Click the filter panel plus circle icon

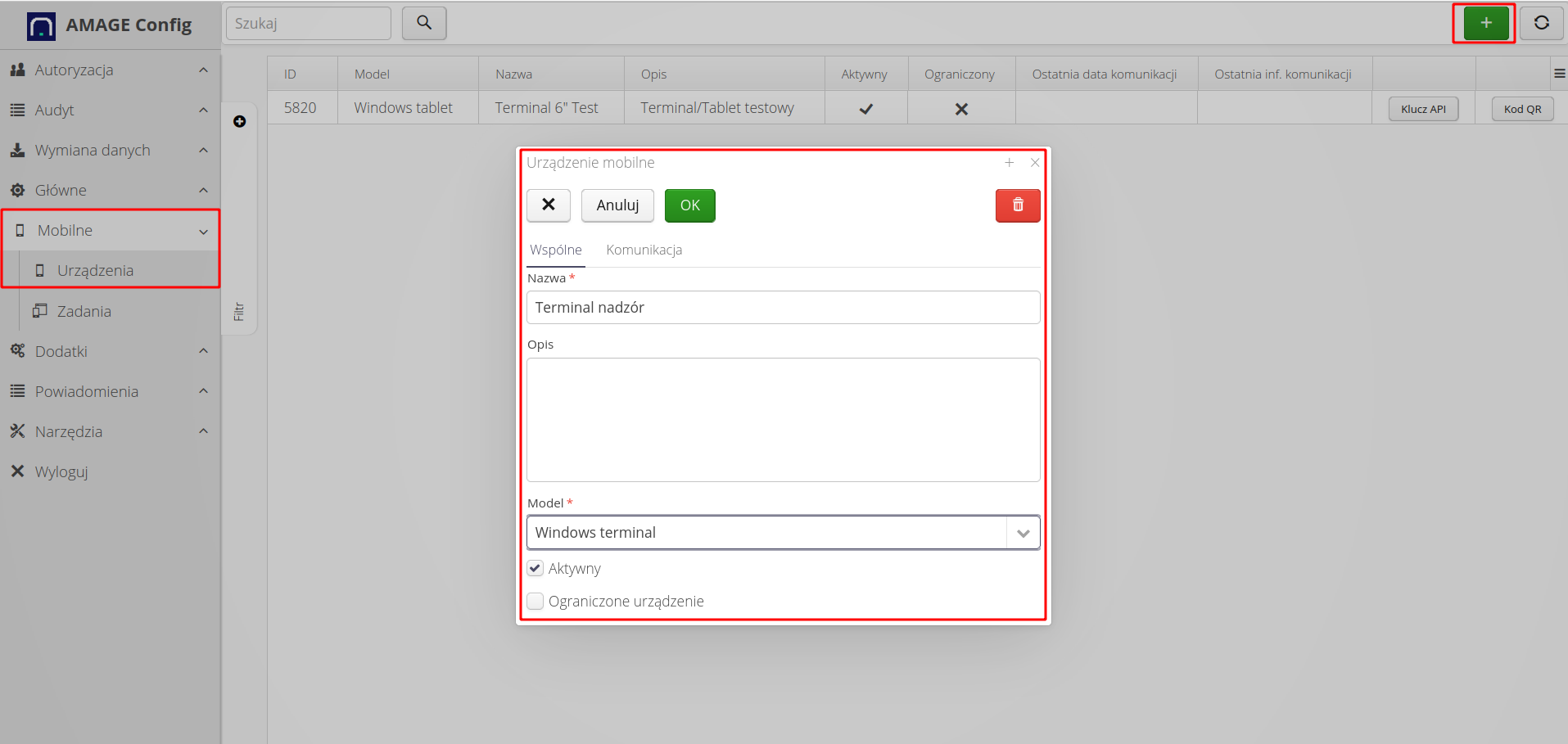click(239, 121)
